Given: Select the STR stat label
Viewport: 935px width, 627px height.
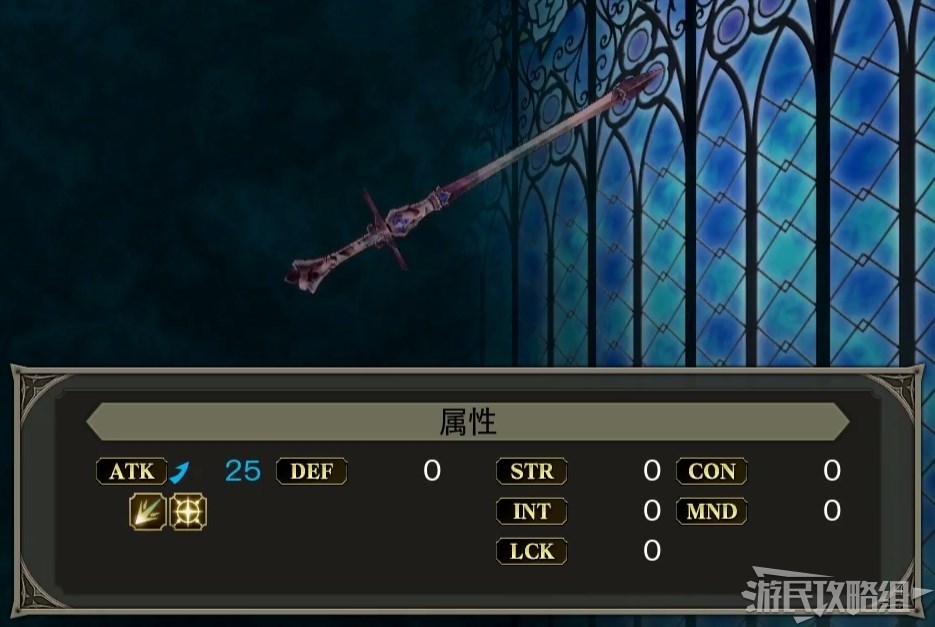Looking at the screenshot, I should pyautogui.click(x=531, y=471).
